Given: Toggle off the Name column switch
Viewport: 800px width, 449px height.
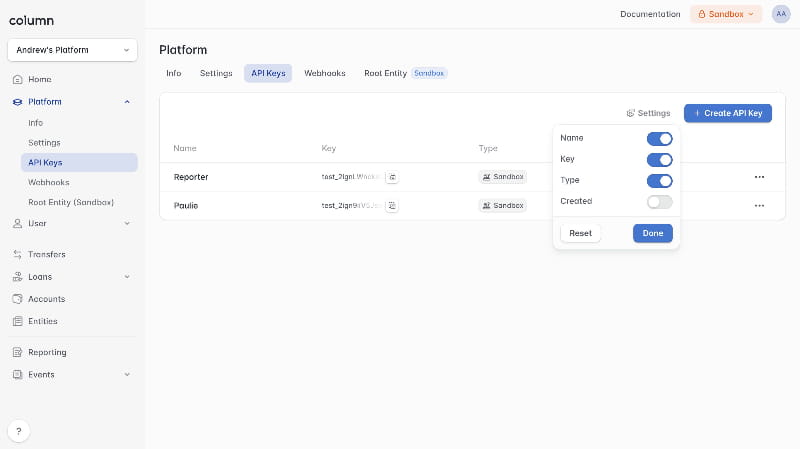Looking at the screenshot, I should 659,139.
